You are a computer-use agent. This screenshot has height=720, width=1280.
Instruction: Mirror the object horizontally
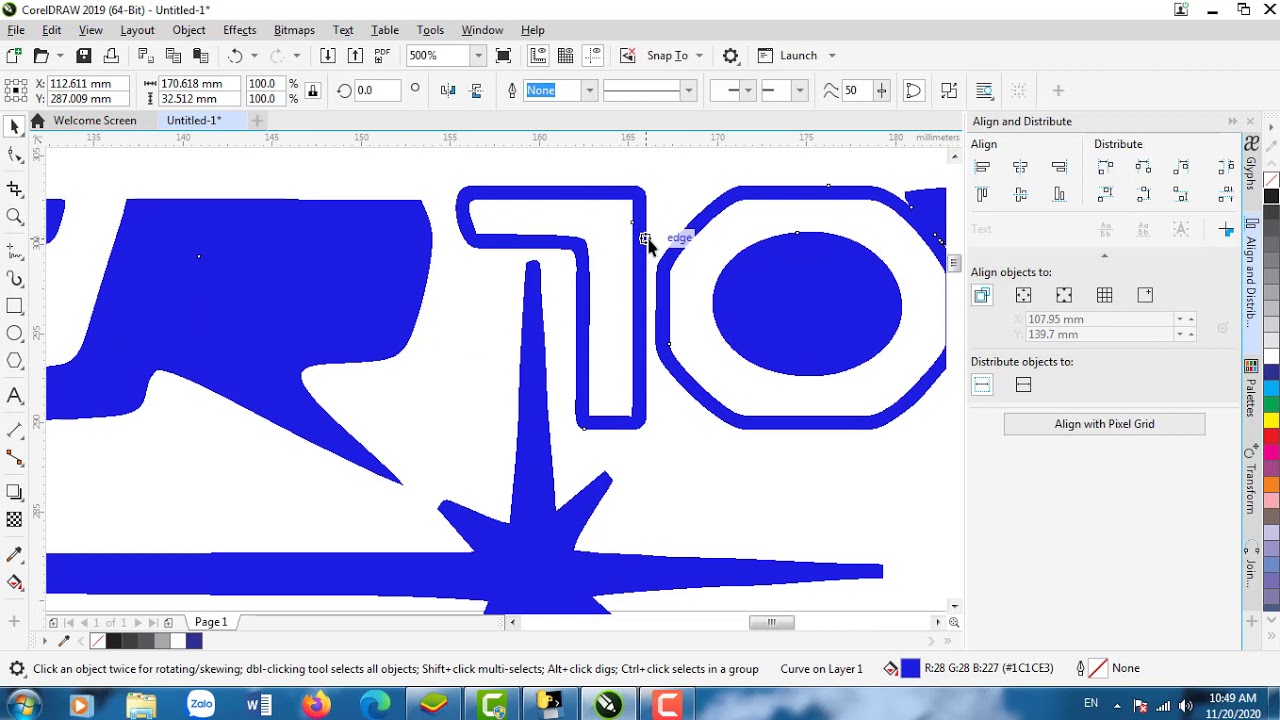click(448, 91)
